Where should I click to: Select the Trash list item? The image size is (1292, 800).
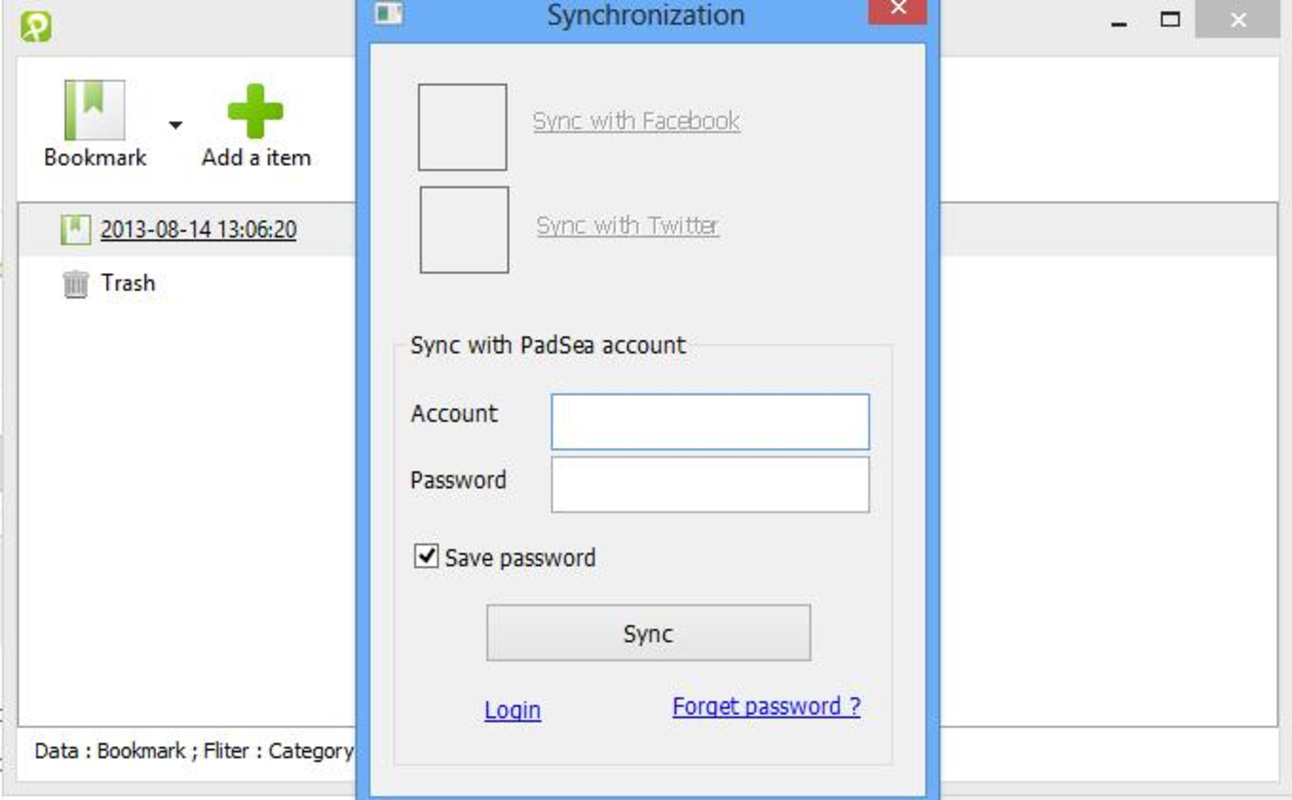point(128,283)
